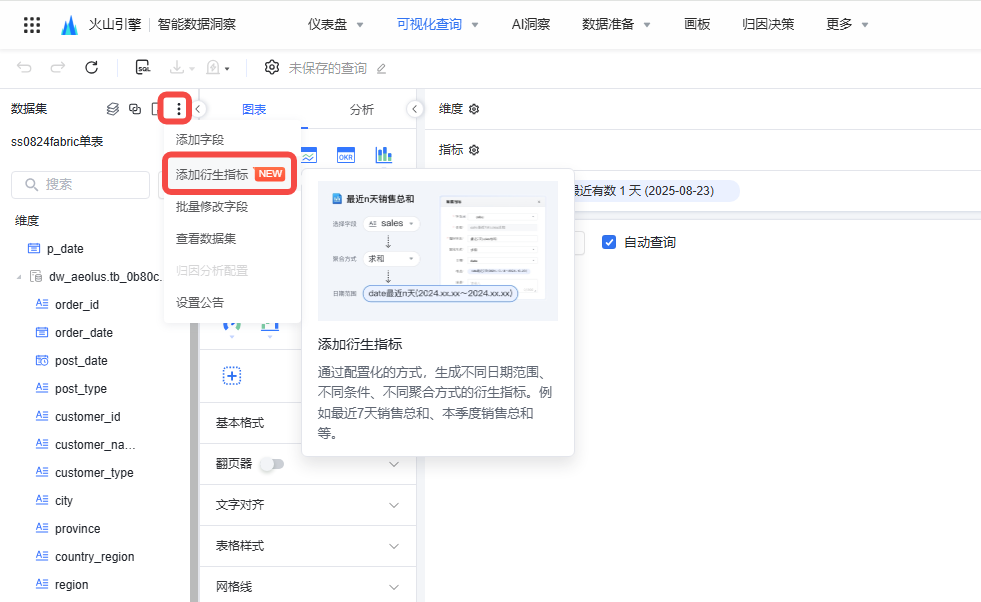Click the date-time icon beside post_date

click(x=42, y=360)
